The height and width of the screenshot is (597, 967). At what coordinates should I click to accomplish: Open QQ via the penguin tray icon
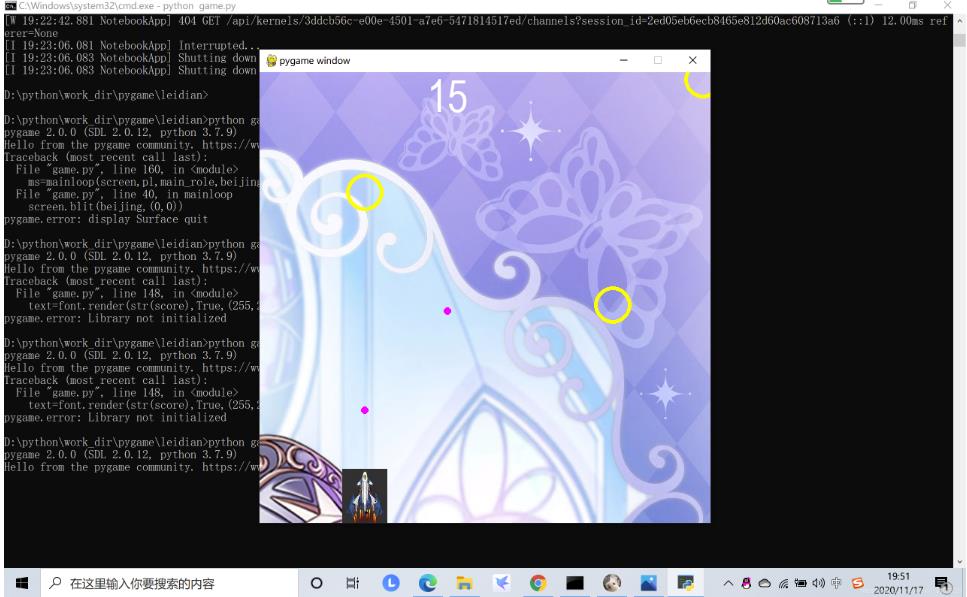pyautogui.click(x=746, y=580)
